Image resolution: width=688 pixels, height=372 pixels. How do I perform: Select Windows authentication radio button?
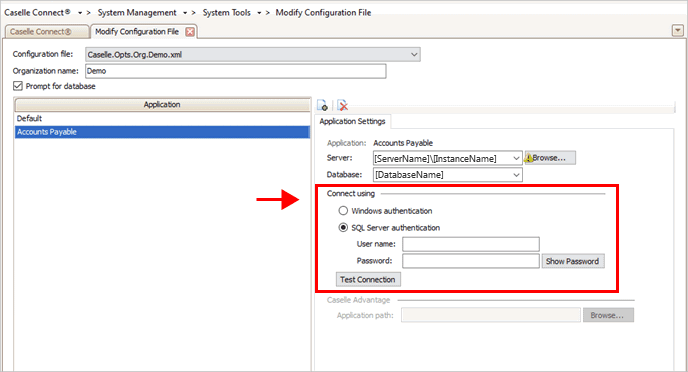pos(343,211)
